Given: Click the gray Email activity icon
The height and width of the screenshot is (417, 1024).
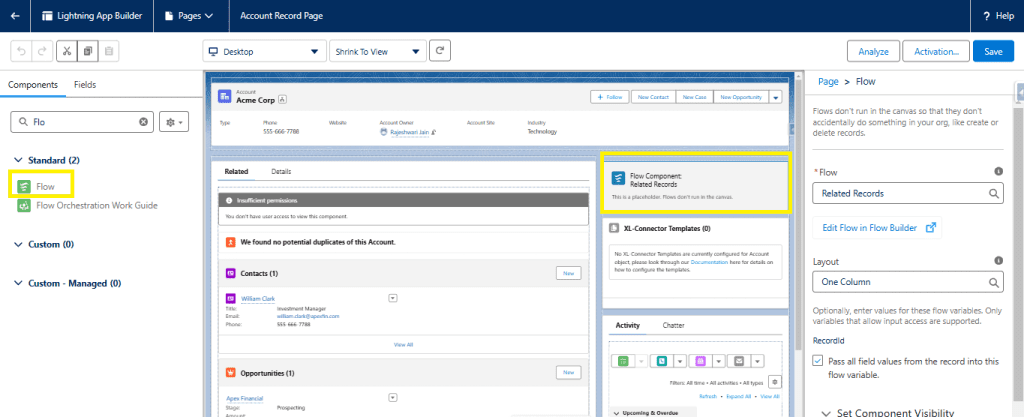Looking at the screenshot, I should pyautogui.click(x=739, y=361).
